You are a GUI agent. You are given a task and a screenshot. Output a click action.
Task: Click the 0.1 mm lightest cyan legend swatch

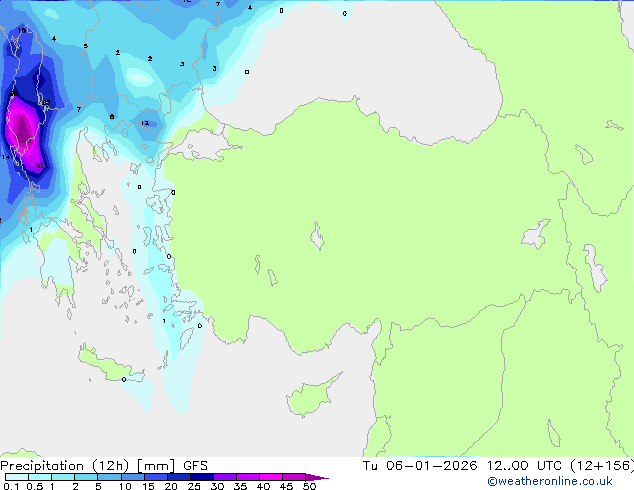[17, 477]
